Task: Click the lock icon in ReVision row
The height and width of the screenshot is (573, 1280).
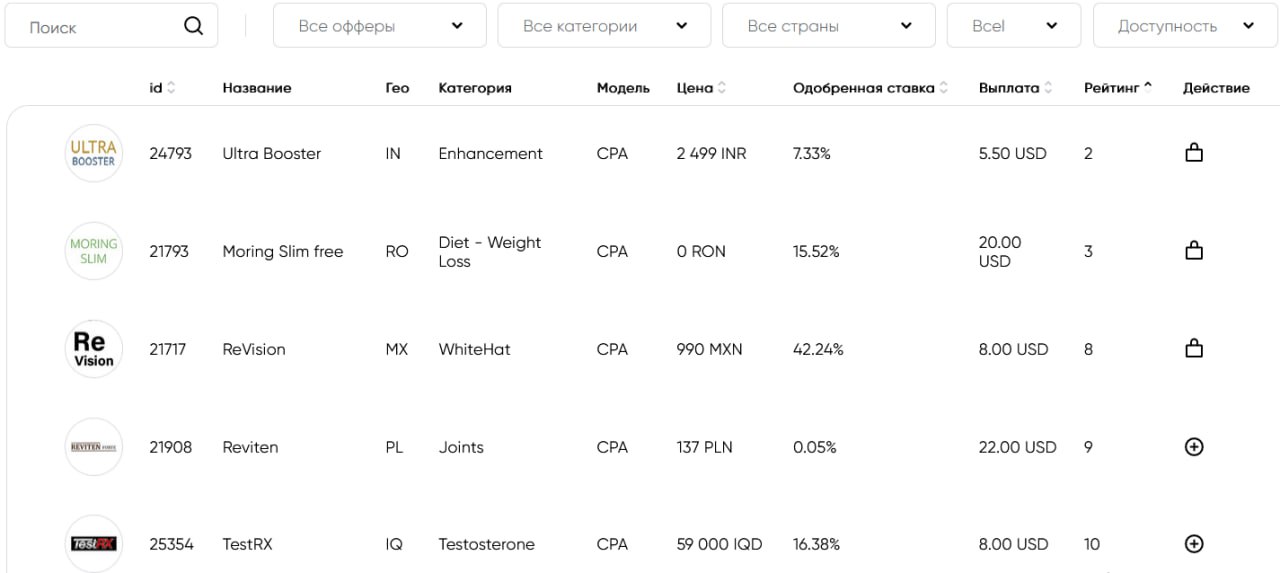Action: coord(1193,349)
